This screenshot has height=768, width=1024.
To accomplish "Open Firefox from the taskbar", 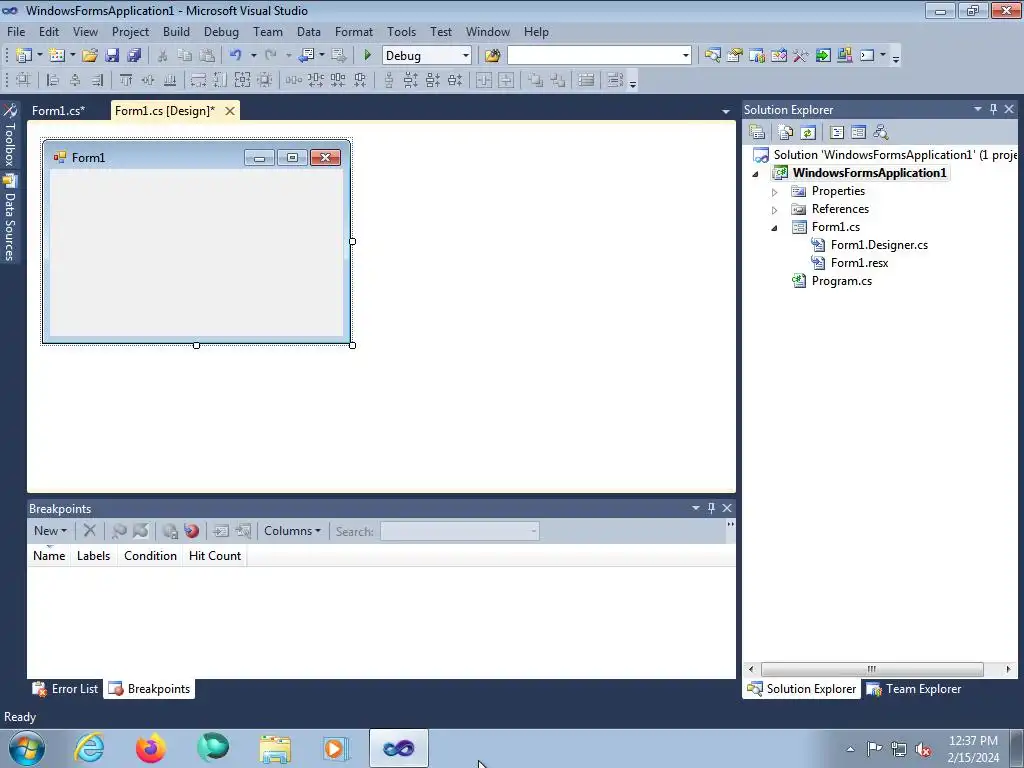I will (x=151, y=748).
